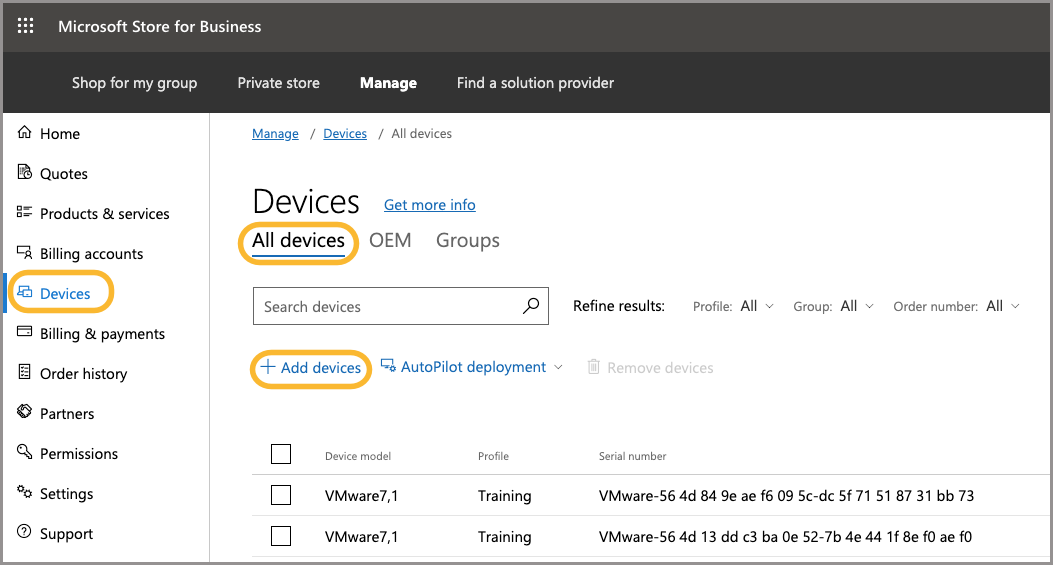The width and height of the screenshot is (1053, 565).
Task: Check the second VMware7,1 device row
Action: (x=281, y=537)
